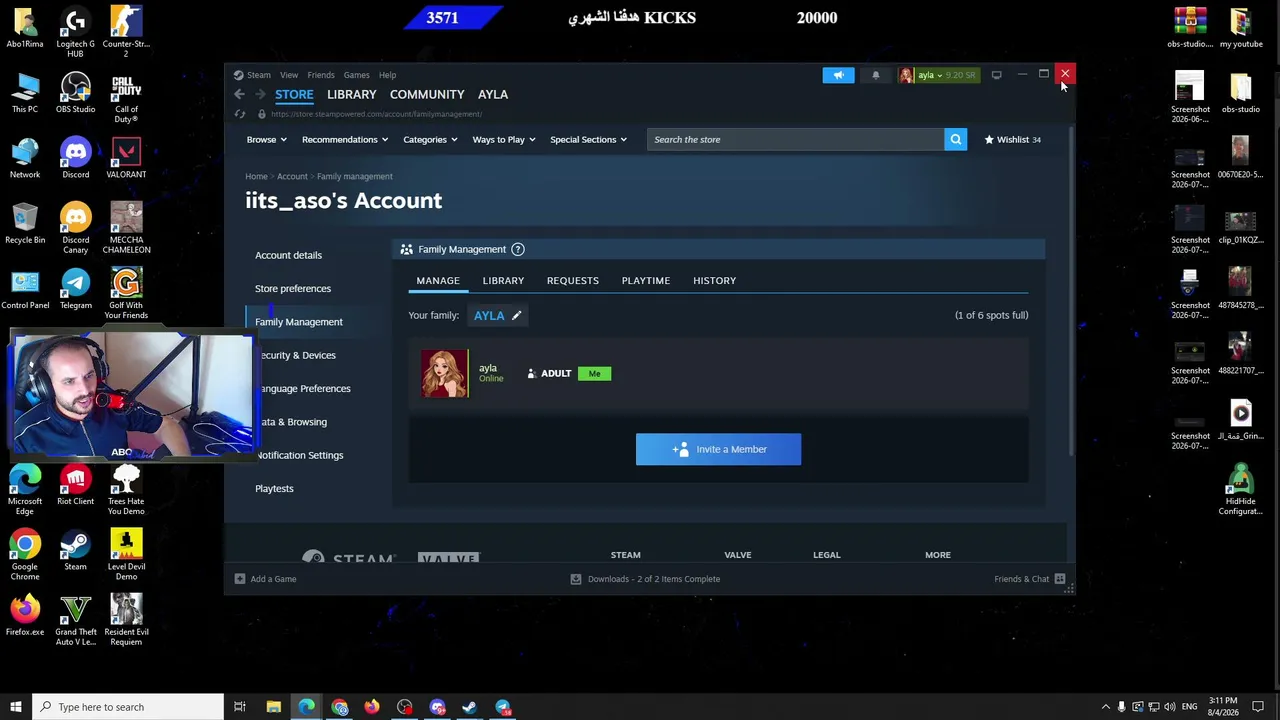
Task: Open Notification Settings in sidebar
Action: [300, 455]
